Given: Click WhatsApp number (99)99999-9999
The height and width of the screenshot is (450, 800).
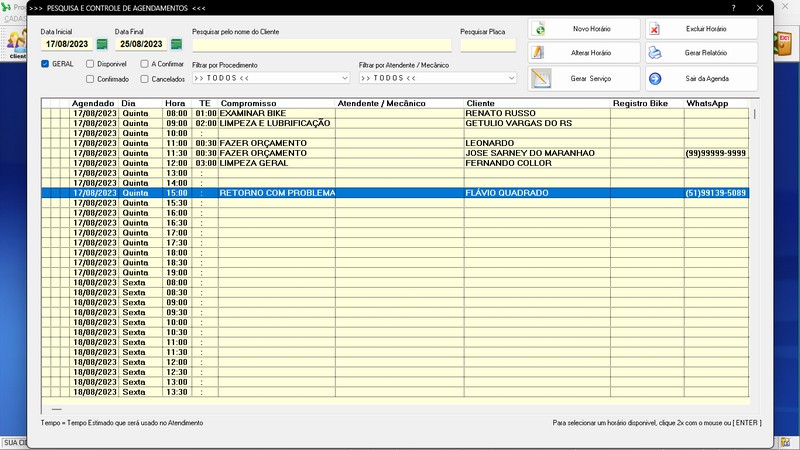Looking at the screenshot, I should (x=716, y=153).
